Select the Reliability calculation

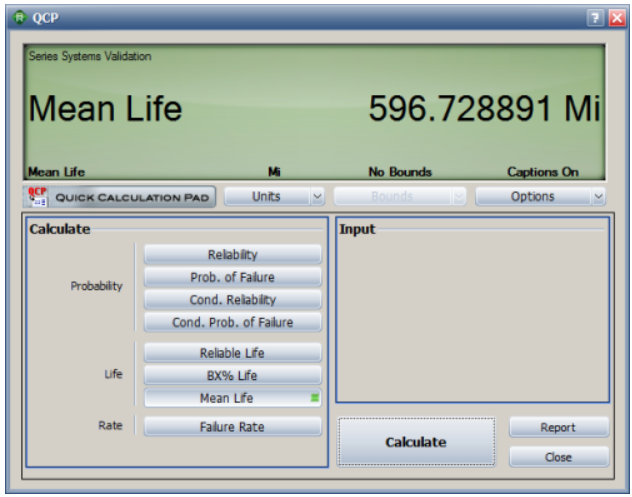click(x=233, y=254)
